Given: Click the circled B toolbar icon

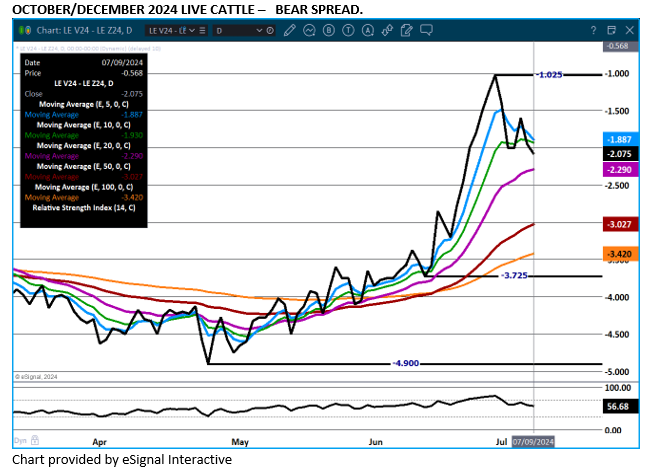Looking at the screenshot, I should (x=329, y=31).
